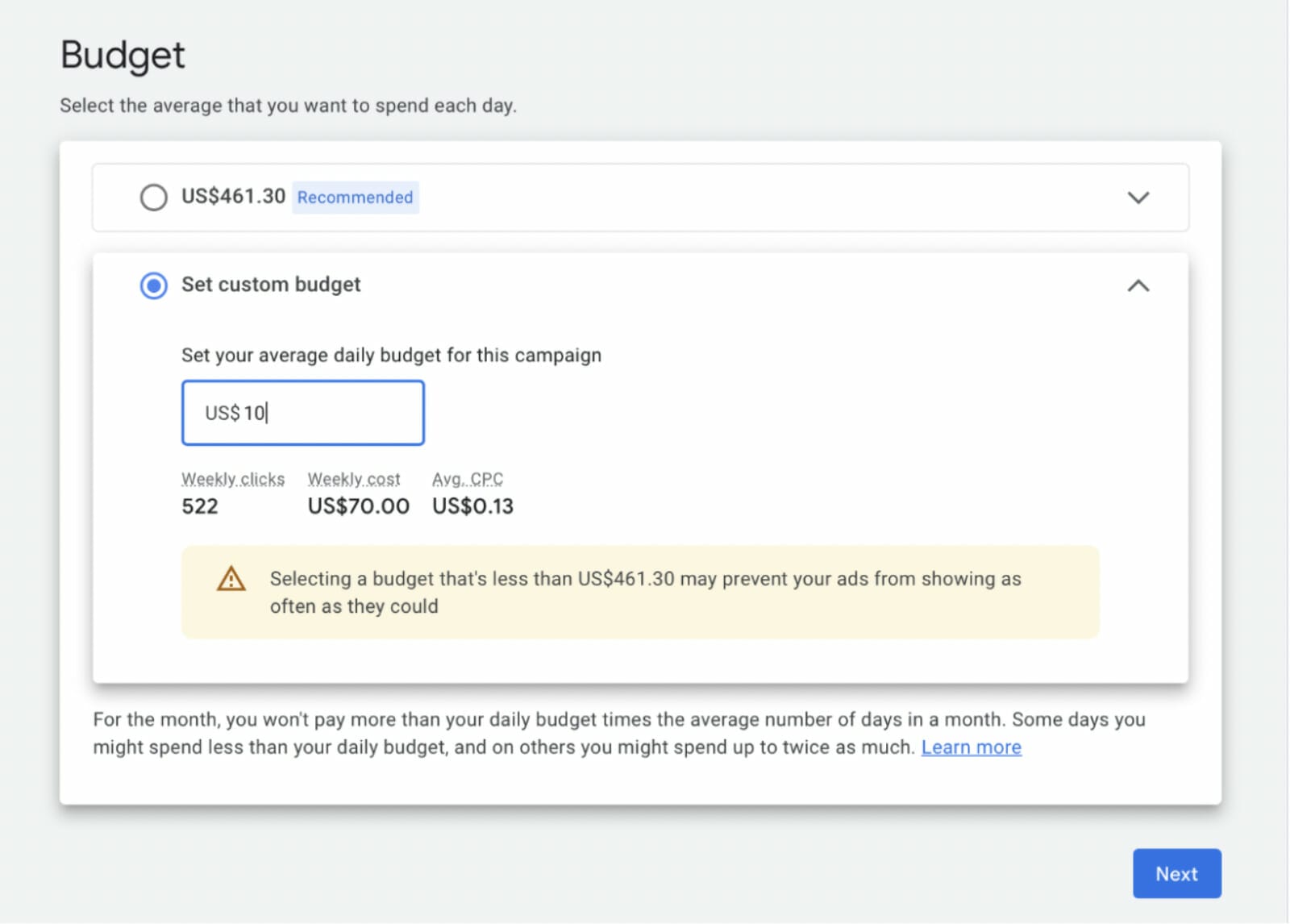Click the Recommended badge
The image size is (1290, 924).
[x=355, y=197]
